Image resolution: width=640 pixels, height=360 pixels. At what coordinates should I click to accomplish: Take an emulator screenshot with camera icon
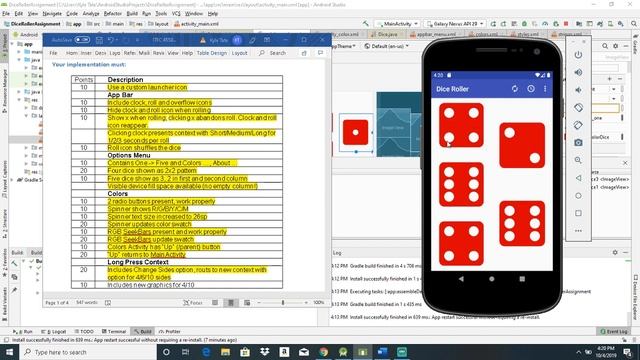pos(578,142)
